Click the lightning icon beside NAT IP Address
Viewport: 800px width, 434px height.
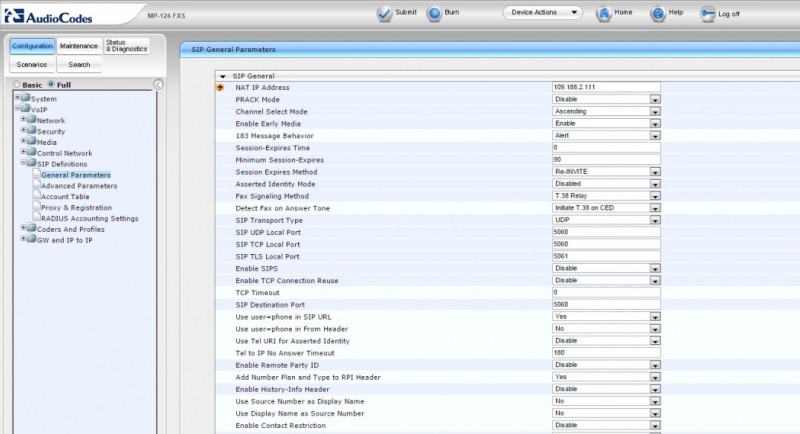pyautogui.click(x=220, y=88)
